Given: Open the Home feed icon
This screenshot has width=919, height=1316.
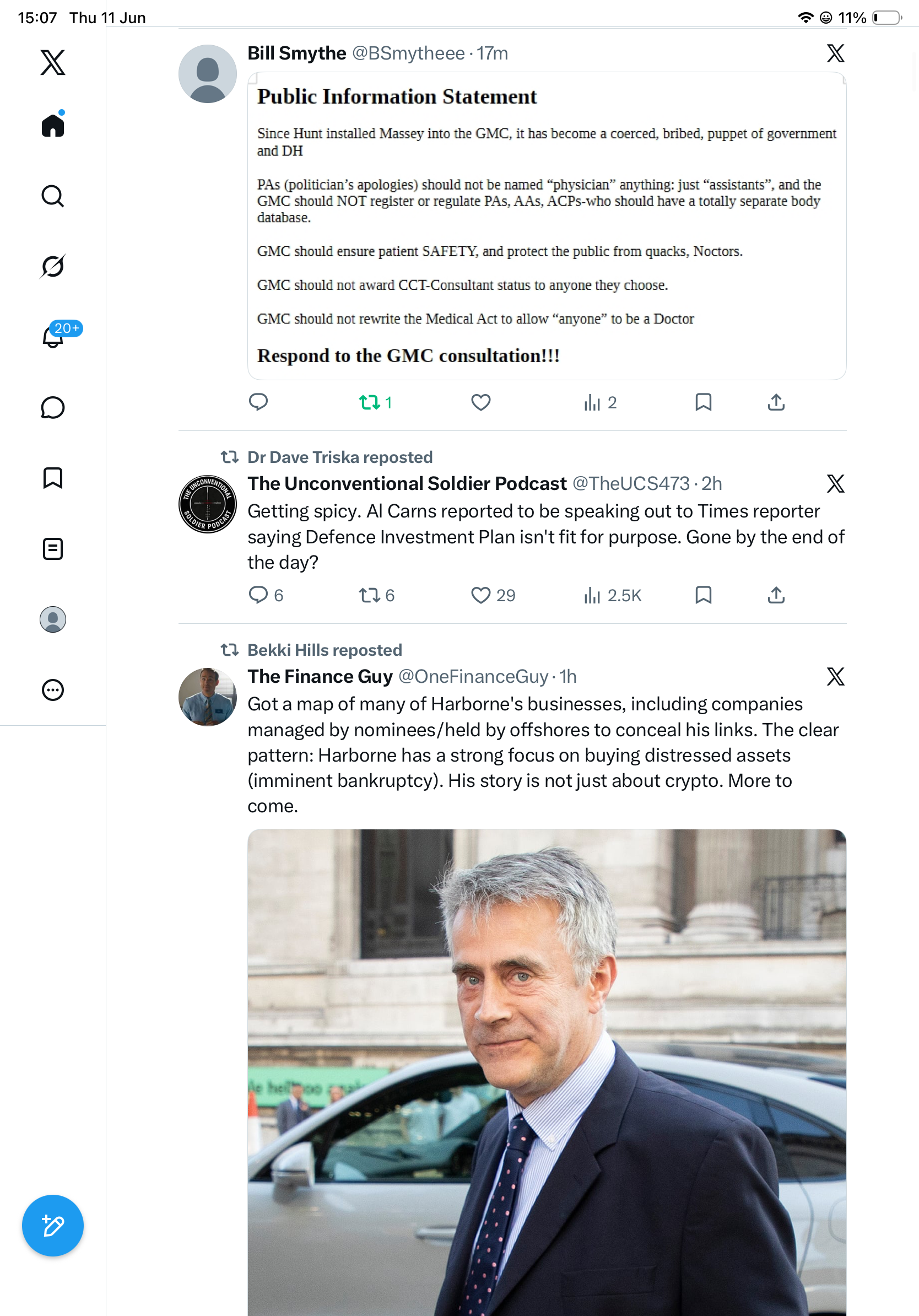Looking at the screenshot, I should click(x=53, y=125).
